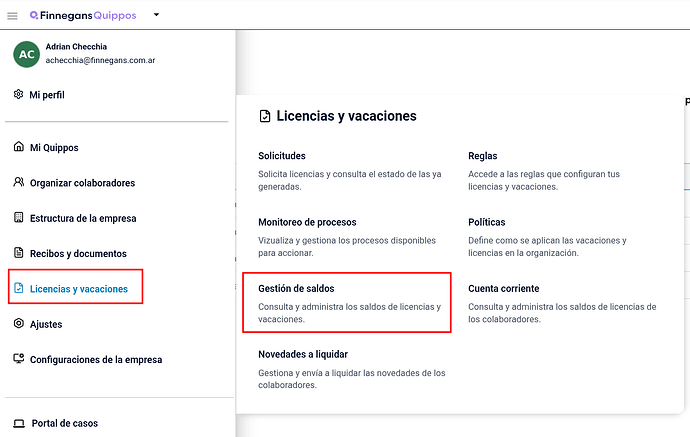Viewport: 690px width, 437px height.
Task: Open Ajustes menu item
Action: (46, 324)
